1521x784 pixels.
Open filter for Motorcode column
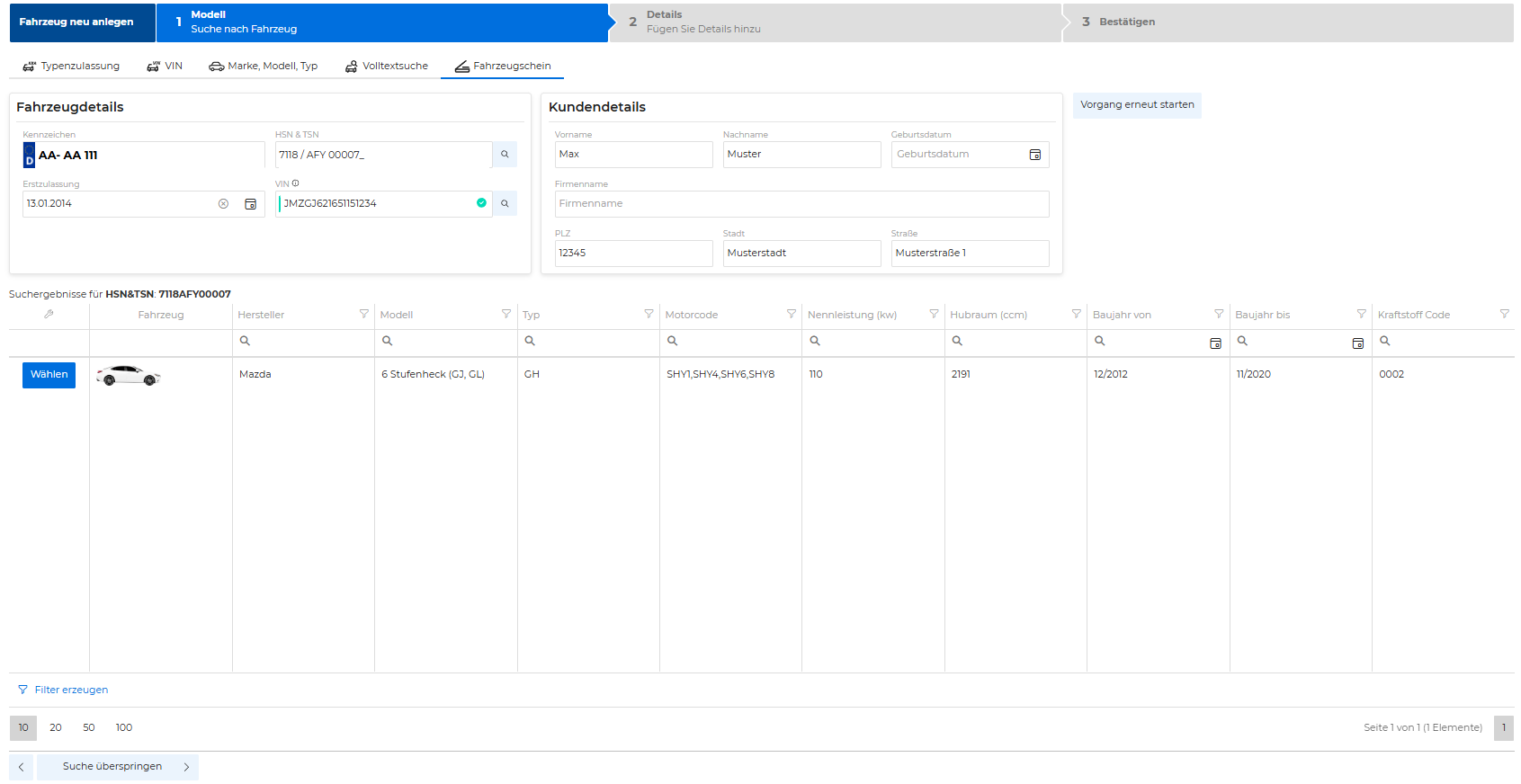(x=791, y=314)
